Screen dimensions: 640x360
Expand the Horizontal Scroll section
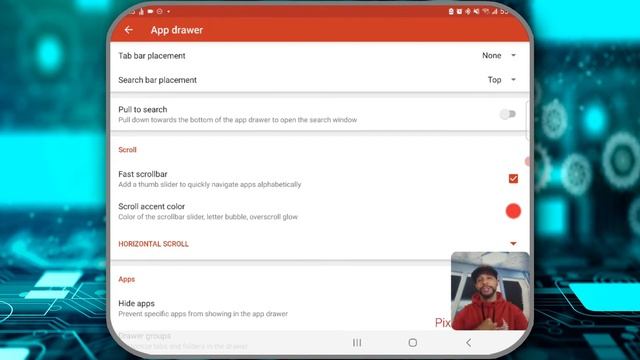(513, 244)
